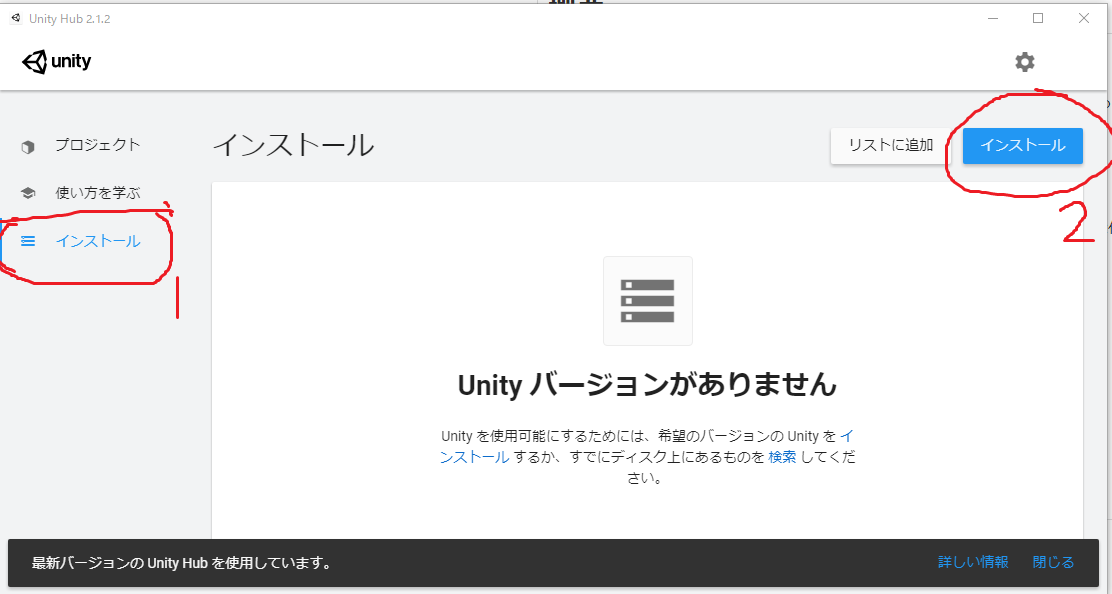The width and height of the screenshot is (1112, 594).
Task: Maximize the Unity Hub window
Action: (x=1037, y=18)
